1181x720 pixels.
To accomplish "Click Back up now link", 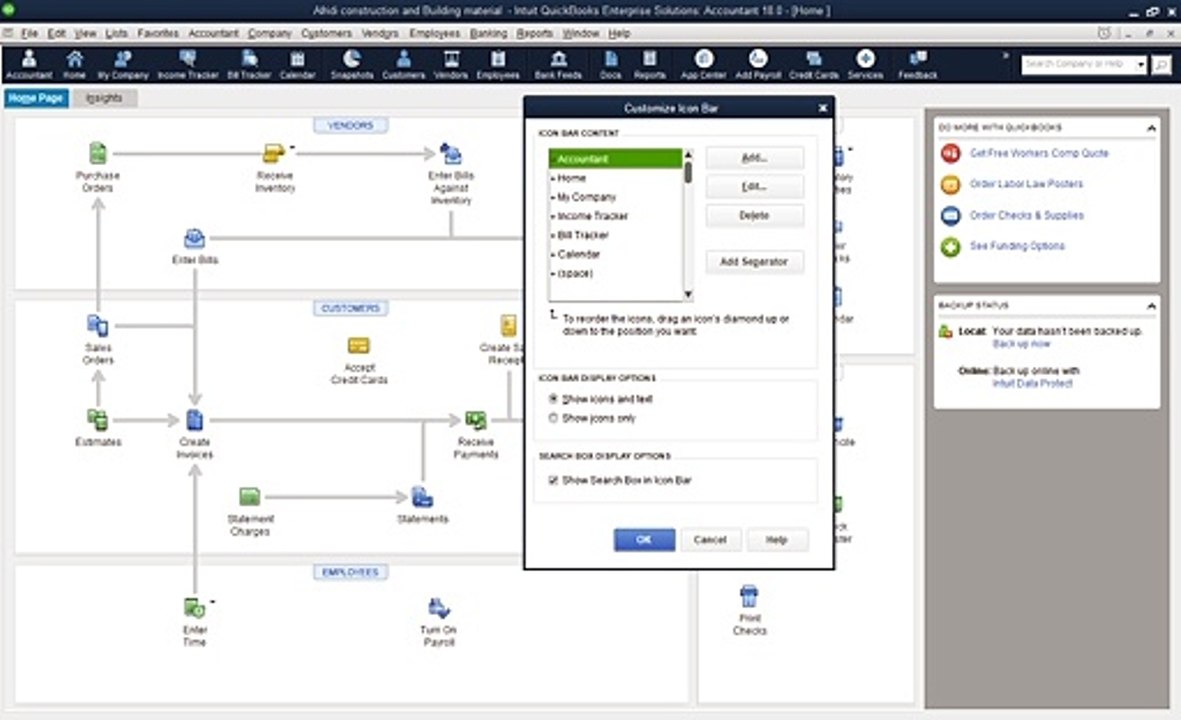I will 1021,343.
